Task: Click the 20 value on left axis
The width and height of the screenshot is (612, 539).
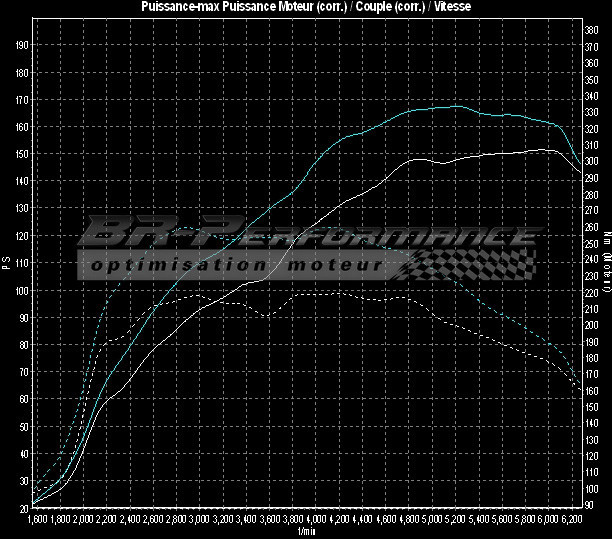Action: coord(23,507)
